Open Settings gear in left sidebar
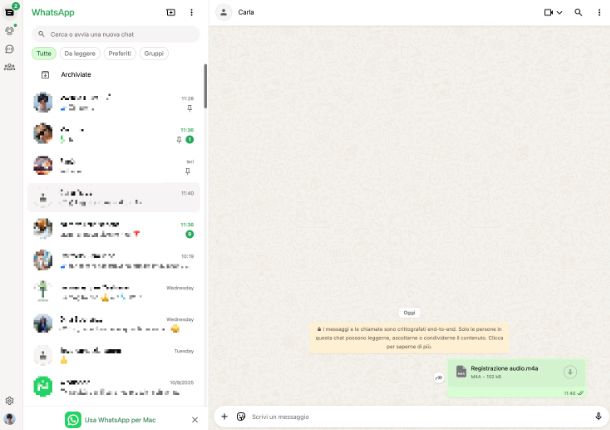Image resolution: width=610 pixels, height=430 pixels. [x=9, y=400]
